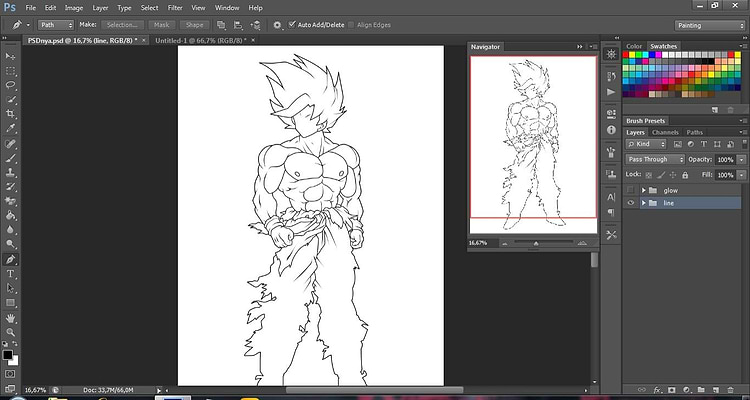Click the path alignment icon

238,25
